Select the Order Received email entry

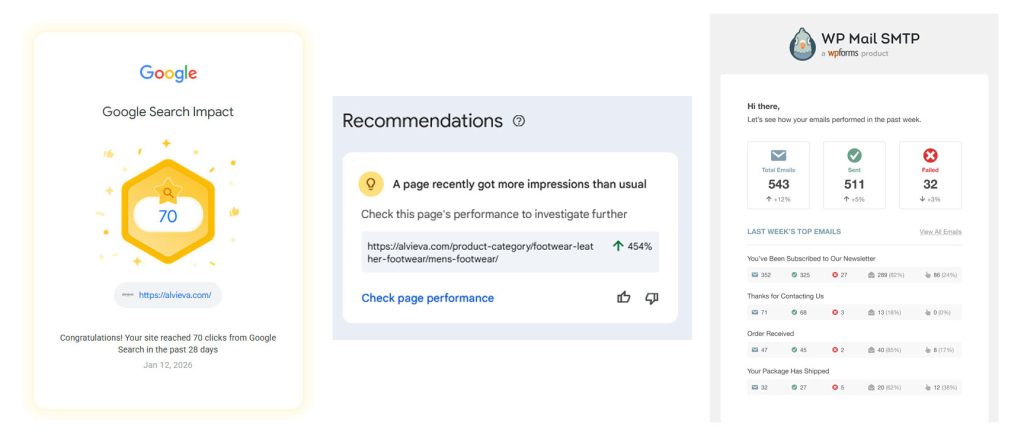pos(769,333)
